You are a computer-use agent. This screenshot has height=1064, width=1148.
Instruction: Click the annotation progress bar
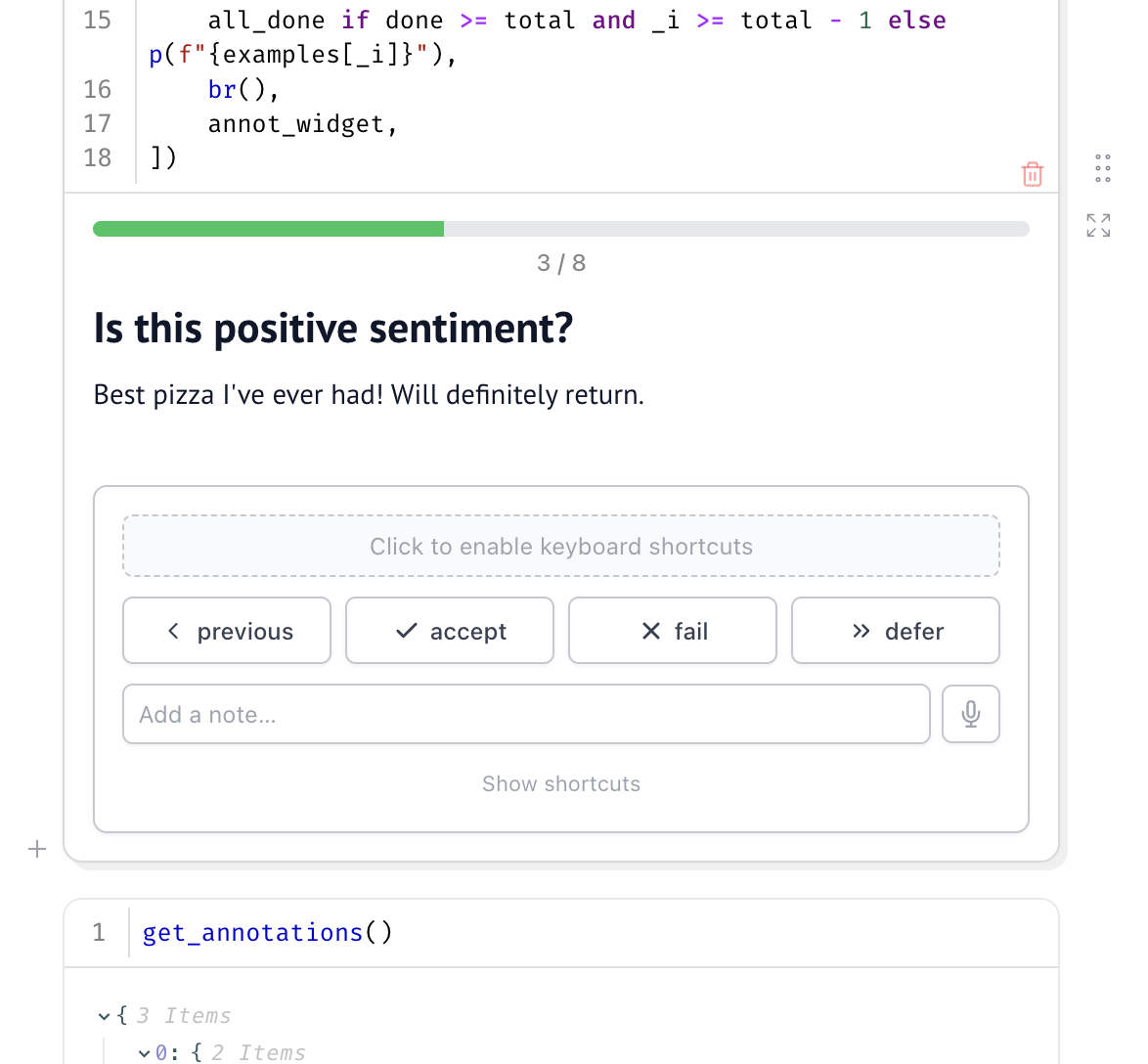pos(560,228)
